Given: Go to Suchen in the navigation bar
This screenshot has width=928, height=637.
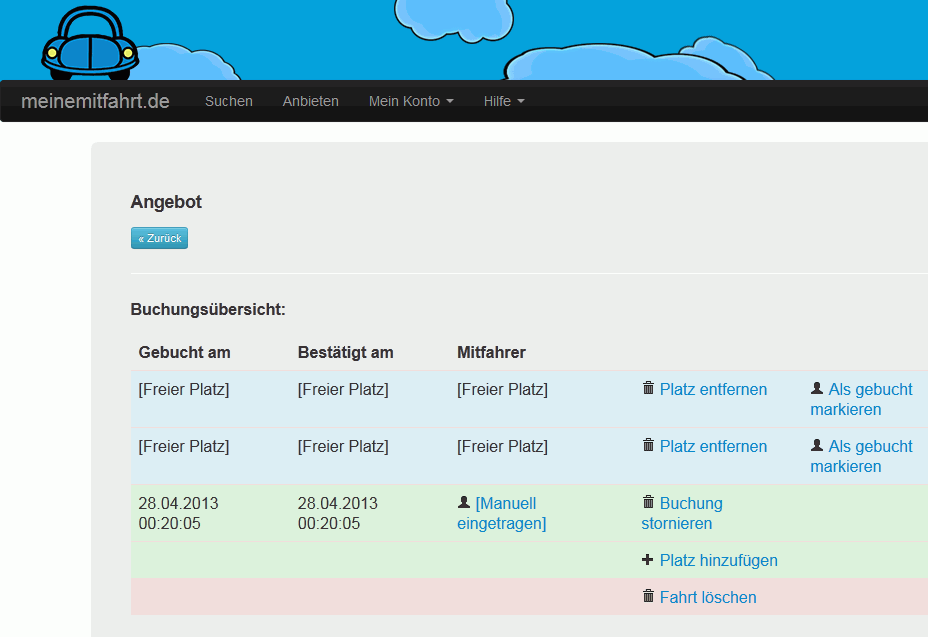Looking at the screenshot, I should (x=229, y=101).
